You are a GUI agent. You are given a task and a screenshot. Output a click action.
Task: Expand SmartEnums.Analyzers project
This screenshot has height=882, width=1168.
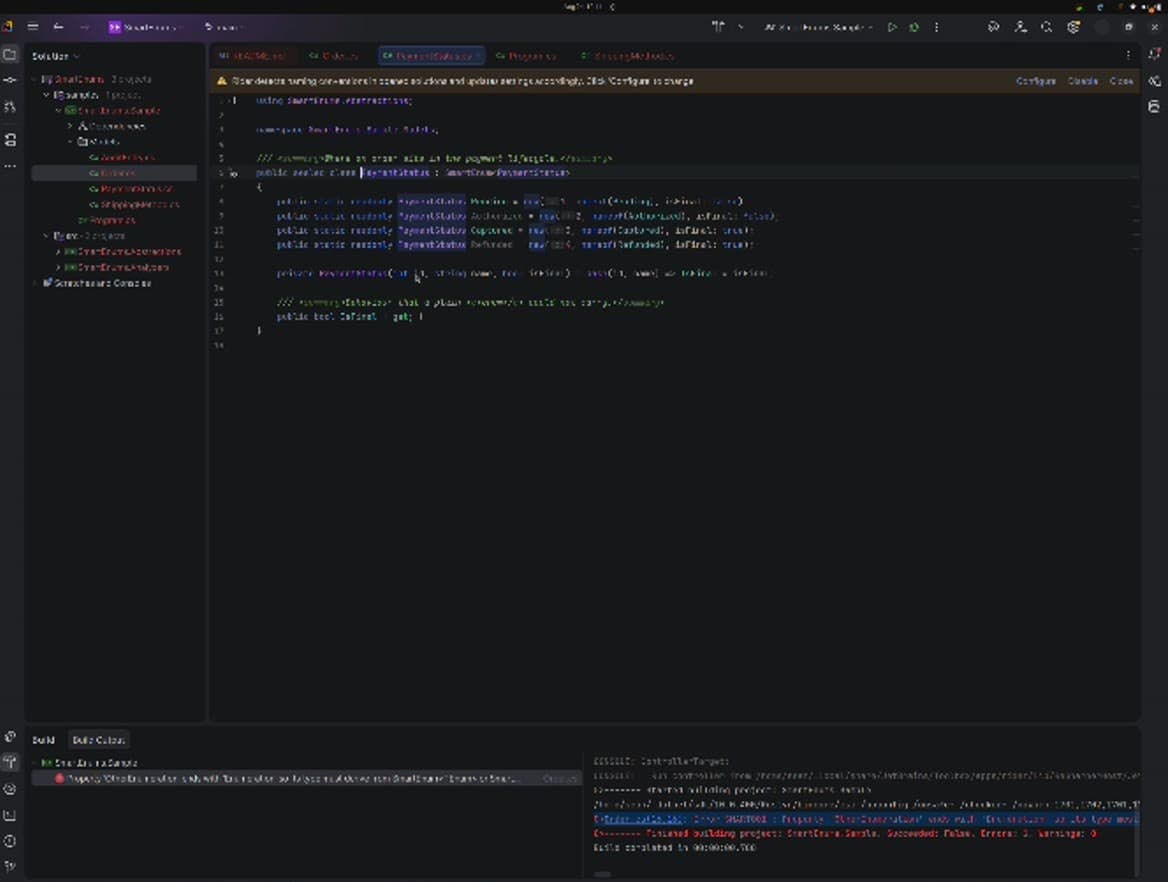[58, 267]
